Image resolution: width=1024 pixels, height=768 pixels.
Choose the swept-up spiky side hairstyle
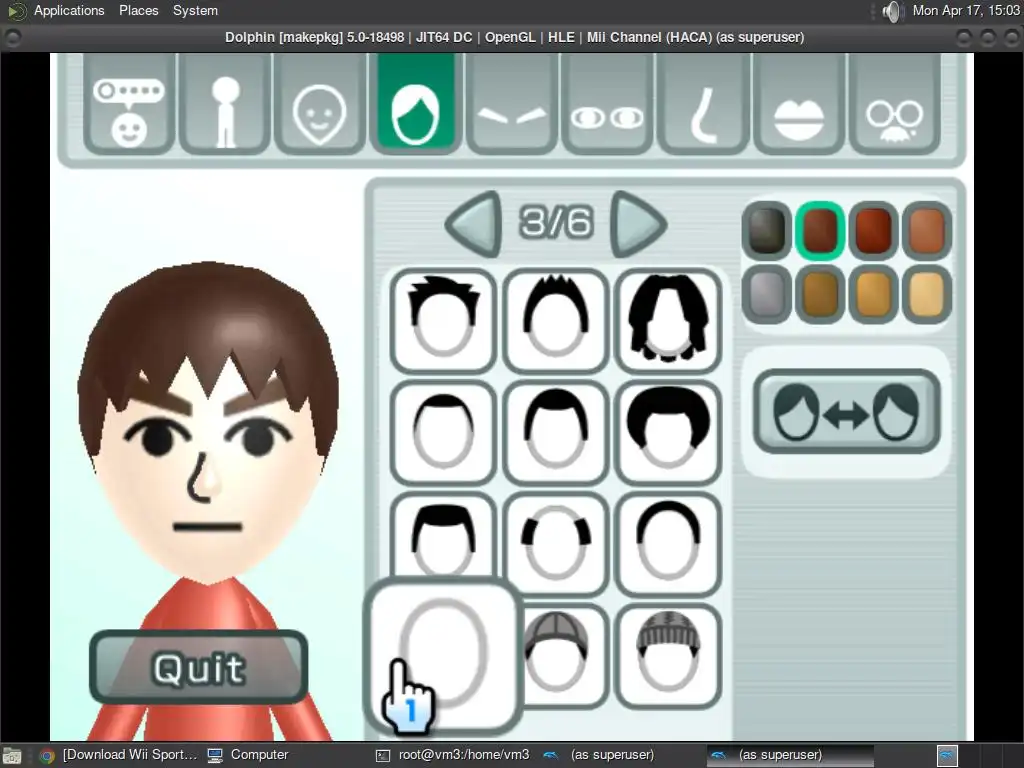pyautogui.click(x=443, y=321)
